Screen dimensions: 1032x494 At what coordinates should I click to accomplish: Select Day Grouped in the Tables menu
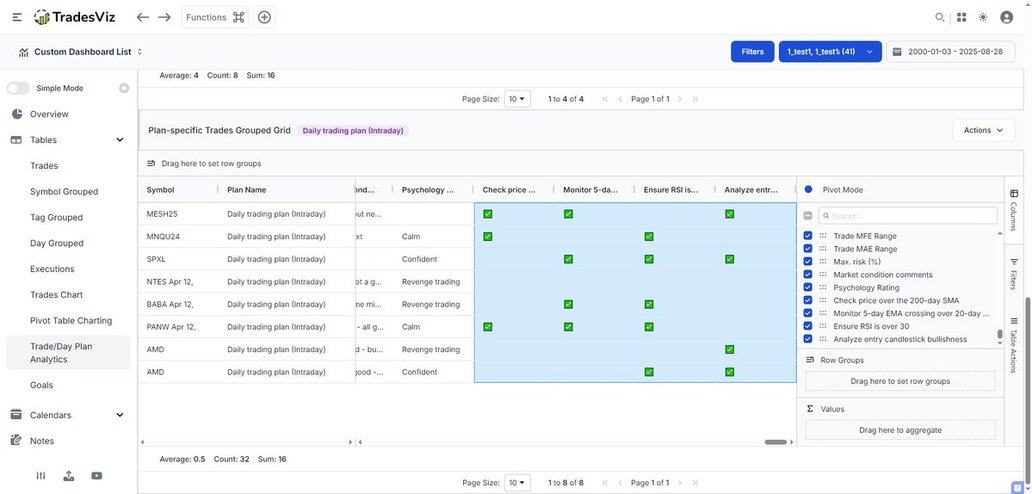click(x=57, y=243)
